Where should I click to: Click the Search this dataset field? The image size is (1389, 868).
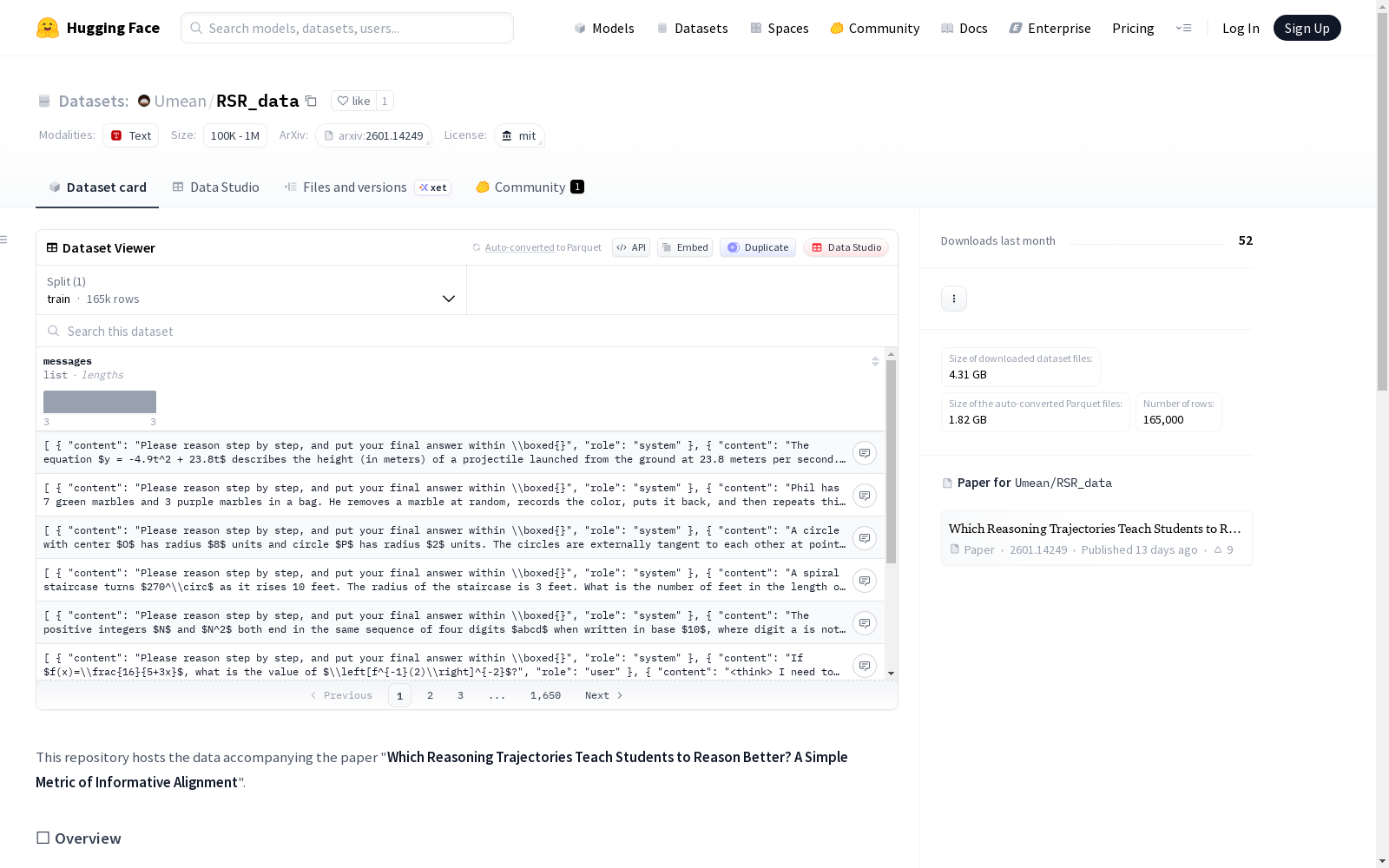467,331
